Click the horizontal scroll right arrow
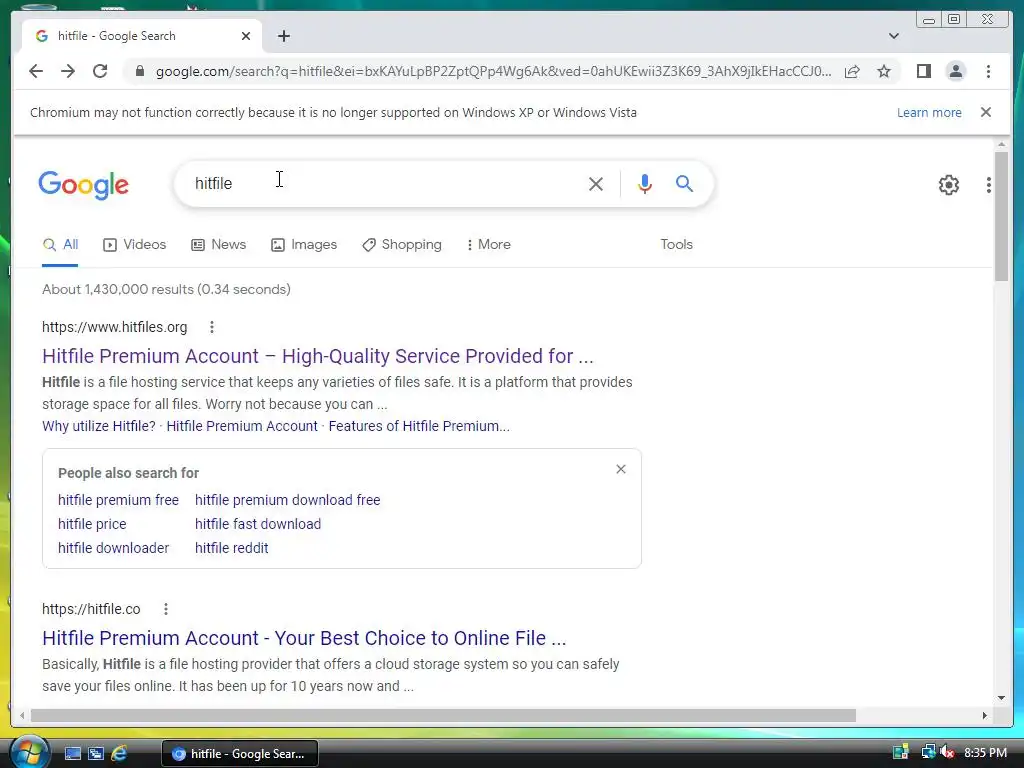The width and height of the screenshot is (1024, 768). (x=984, y=716)
